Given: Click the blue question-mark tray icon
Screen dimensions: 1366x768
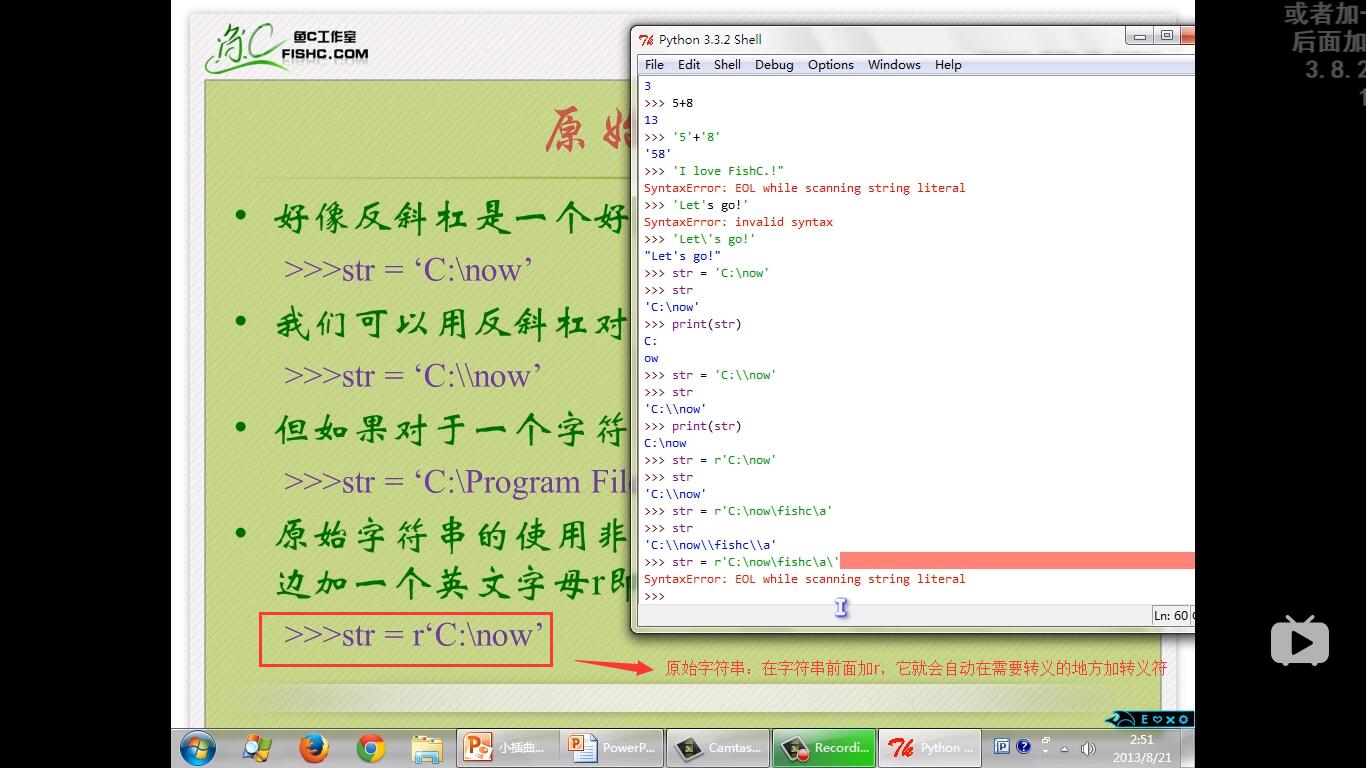Looking at the screenshot, I should (1022, 746).
